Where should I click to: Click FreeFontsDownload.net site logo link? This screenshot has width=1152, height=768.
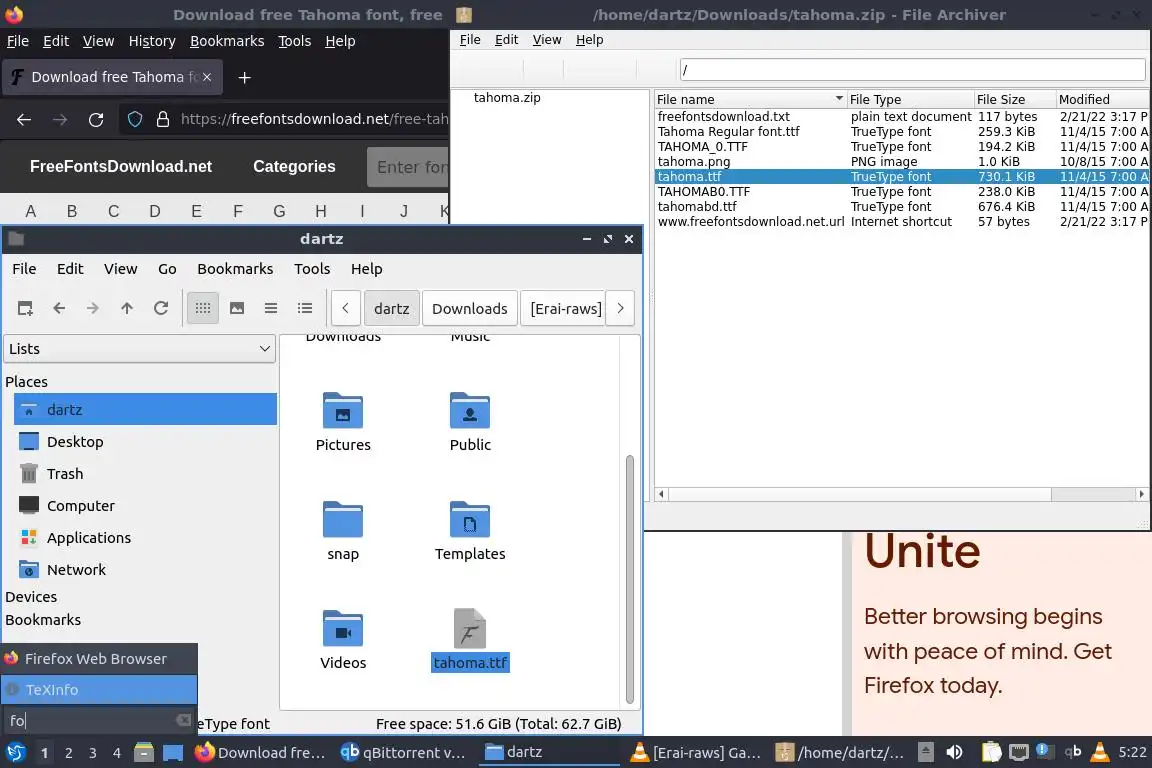click(x=121, y=167)
